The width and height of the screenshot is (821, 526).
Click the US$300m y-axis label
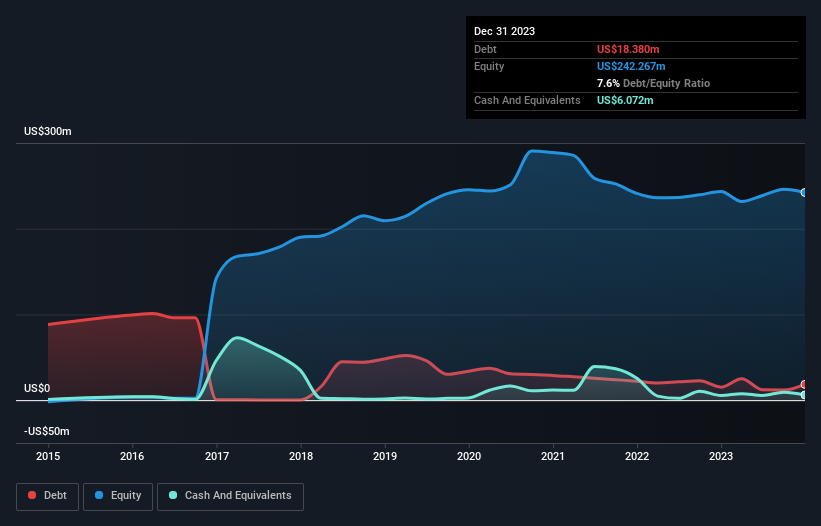[48, 131]
